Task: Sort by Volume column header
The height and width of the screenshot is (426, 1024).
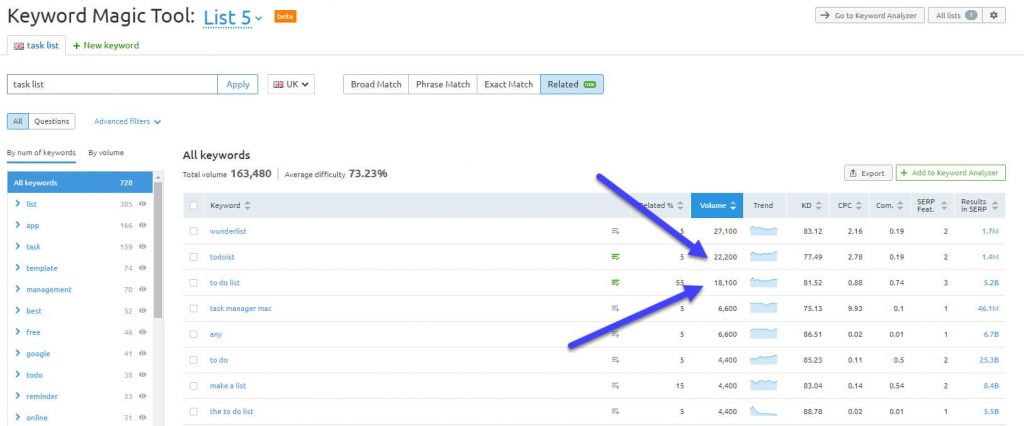Action: click(717, 206)
